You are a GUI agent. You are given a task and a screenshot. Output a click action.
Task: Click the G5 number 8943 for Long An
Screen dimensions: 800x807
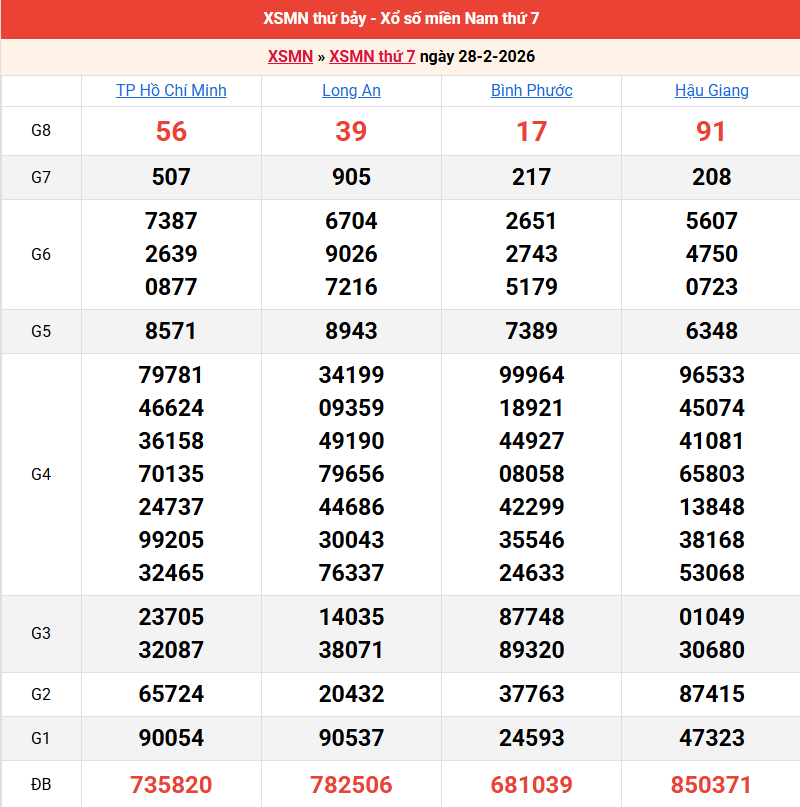click(x=351, y=332)
